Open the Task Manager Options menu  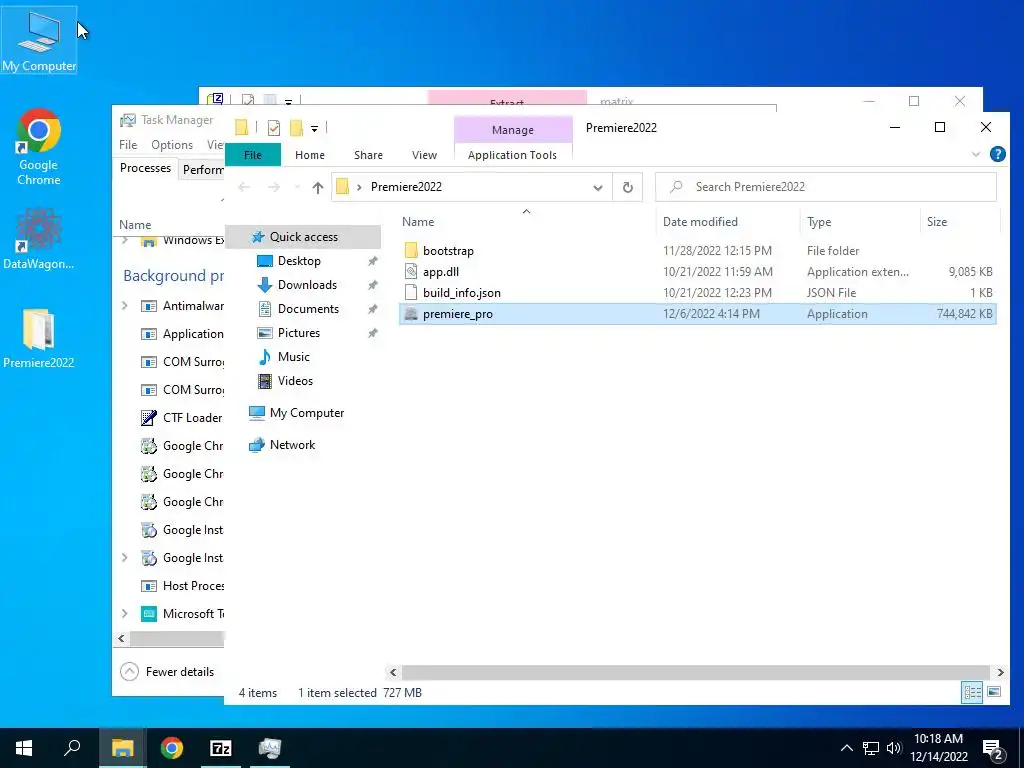coord(172,145)
